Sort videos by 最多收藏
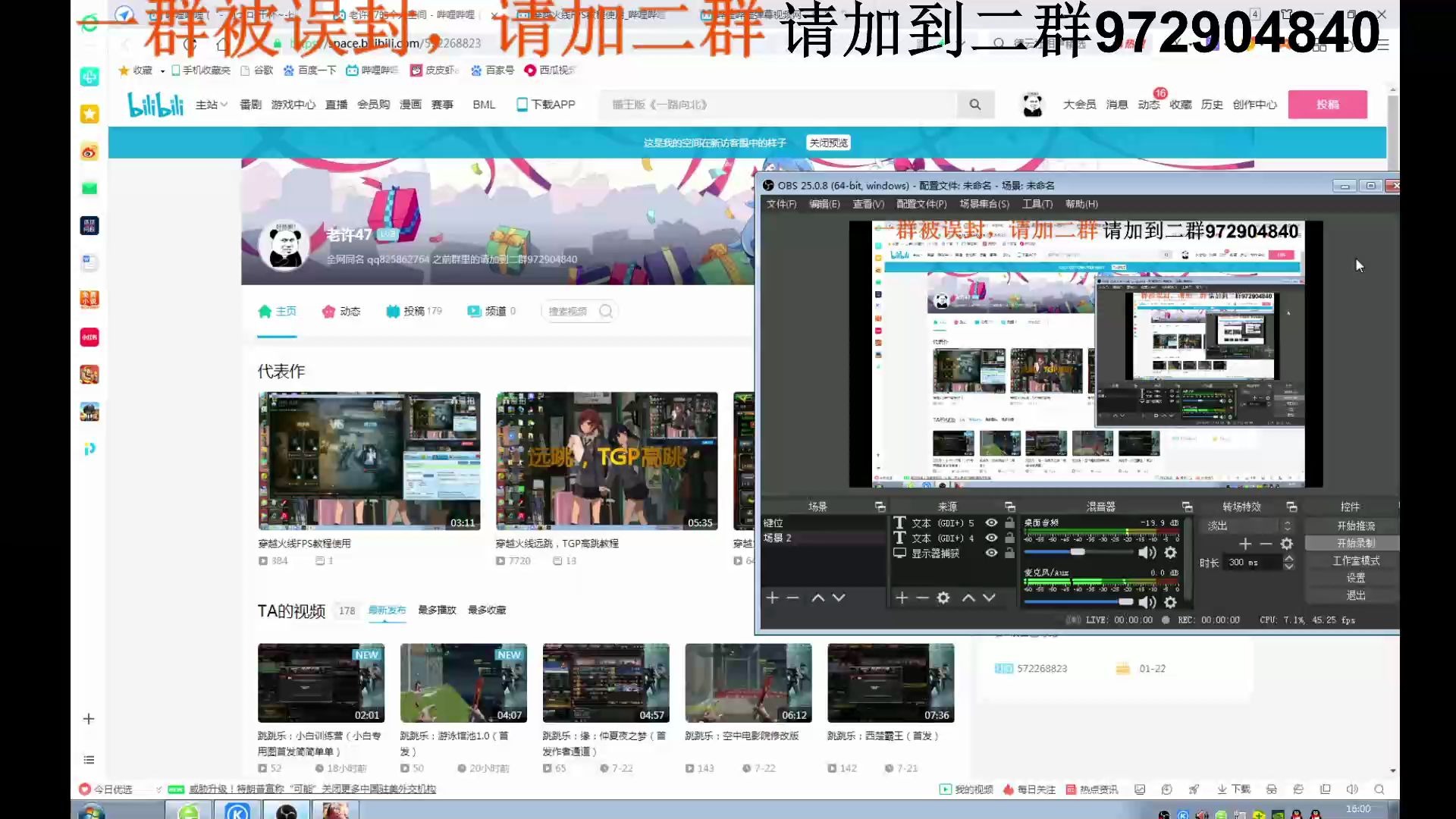The height and width of the screenshot is (819, 1456). pos(487,610)
